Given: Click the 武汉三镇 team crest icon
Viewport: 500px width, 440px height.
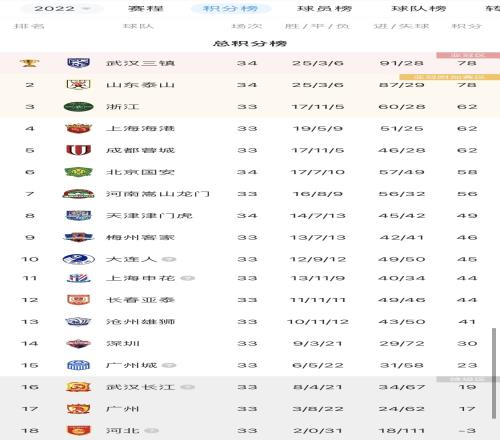Looking at the screenshot, I should coord(78,63).
